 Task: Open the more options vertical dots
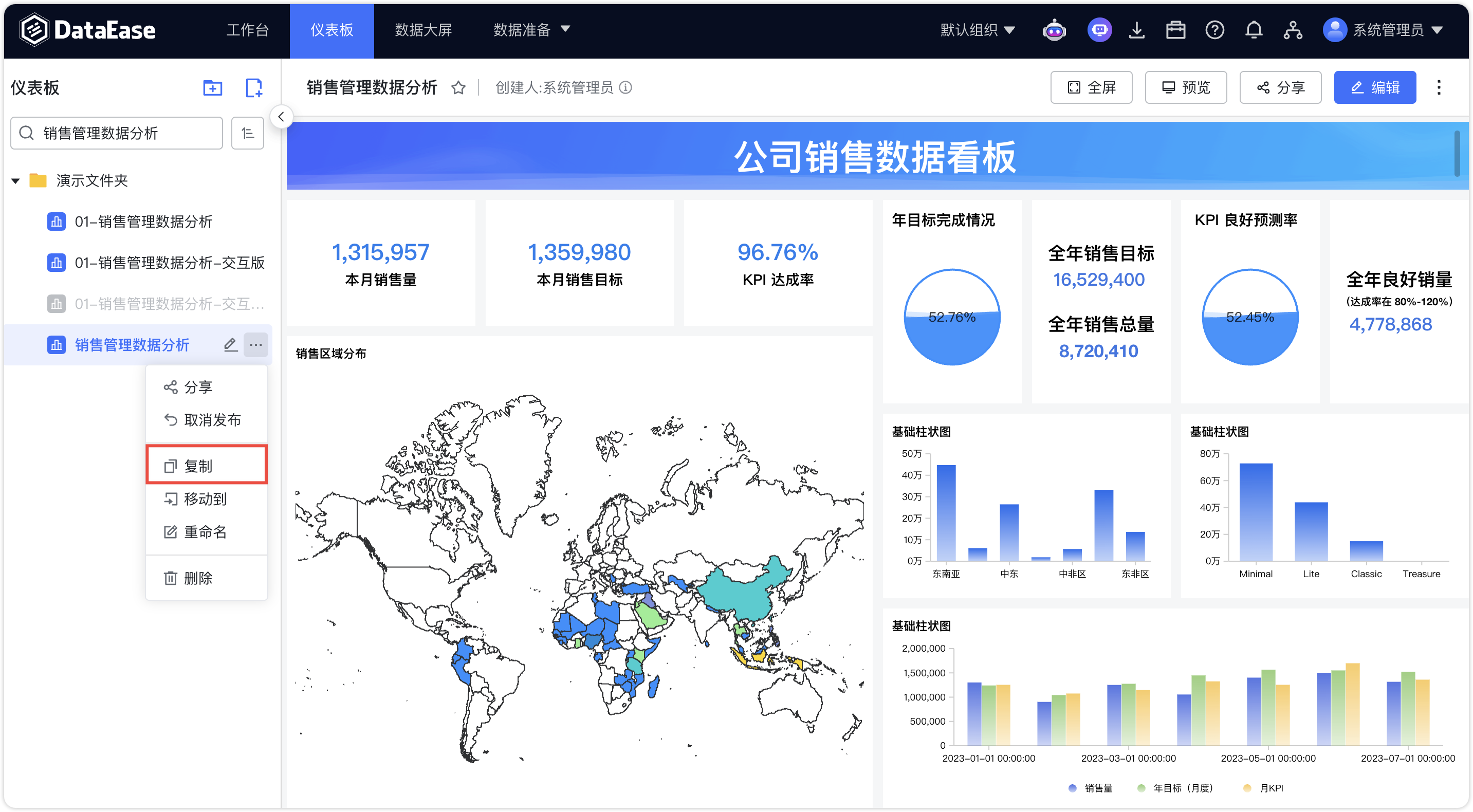pyautogui.click(x=1439, y=87)
